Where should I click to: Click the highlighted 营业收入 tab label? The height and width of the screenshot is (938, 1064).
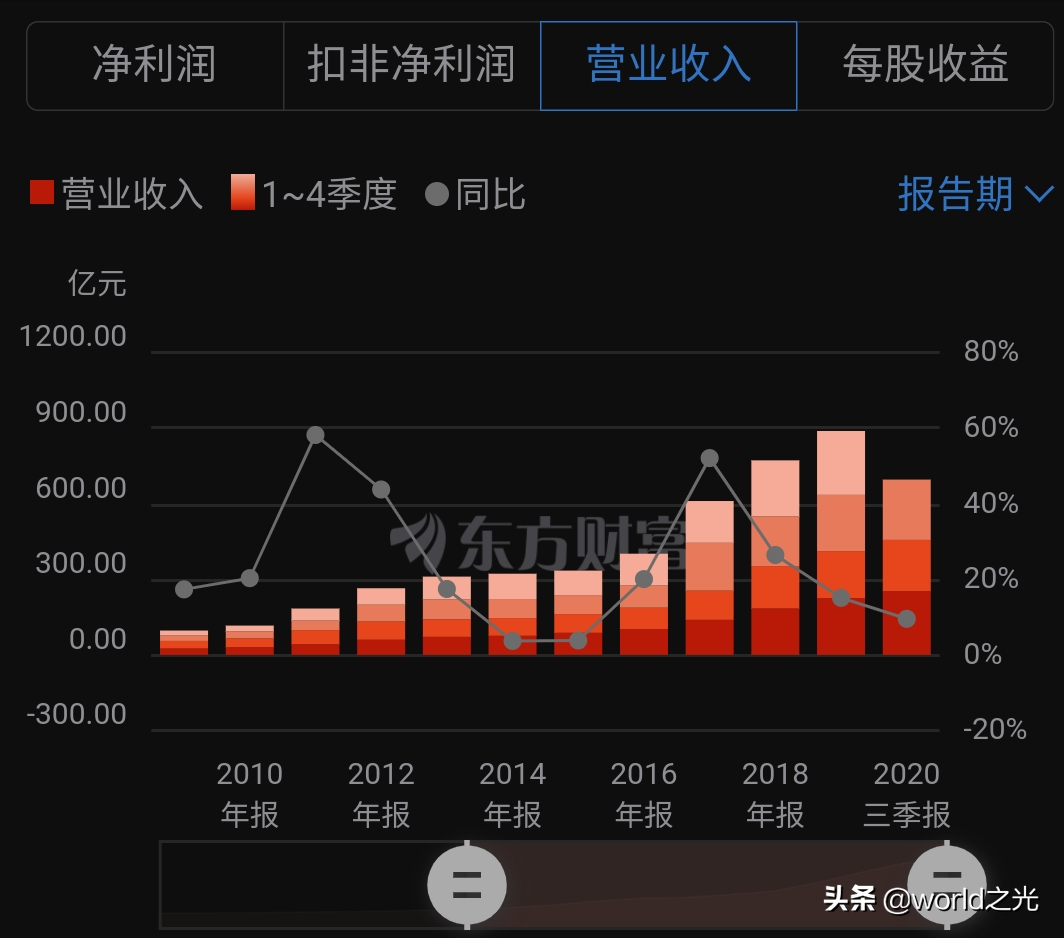pos(667,64)
